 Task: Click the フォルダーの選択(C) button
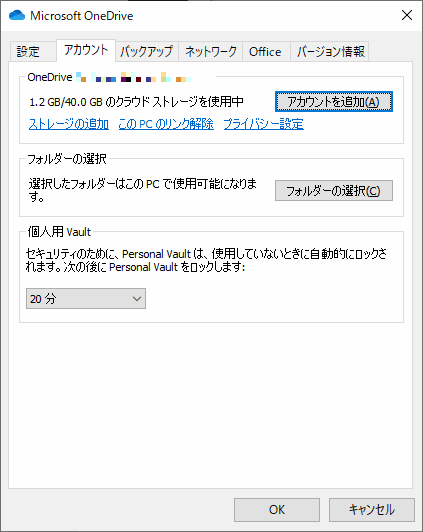click(x=333, y=191)
